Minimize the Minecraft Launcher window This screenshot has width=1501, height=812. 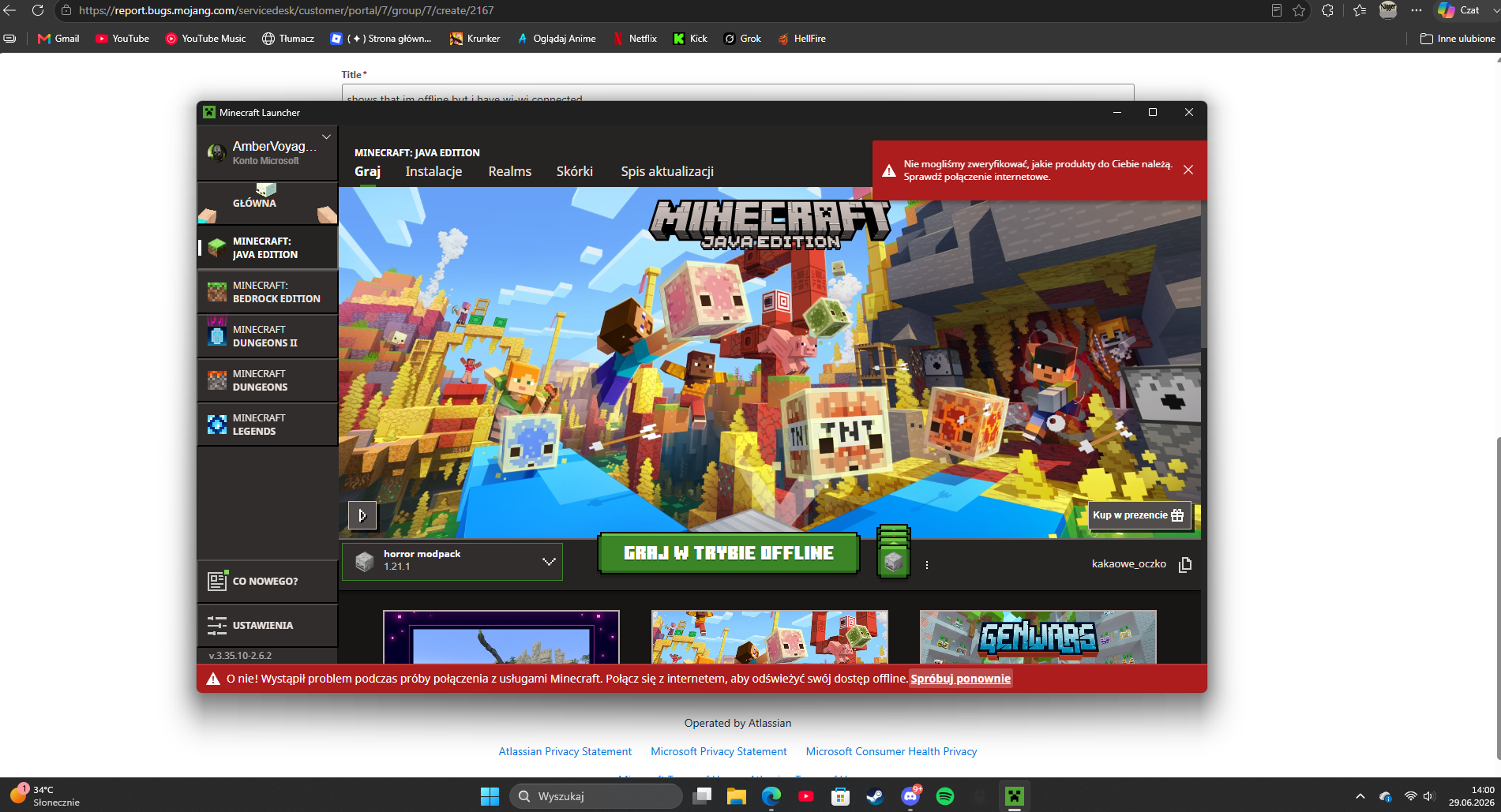point(1117,112)
